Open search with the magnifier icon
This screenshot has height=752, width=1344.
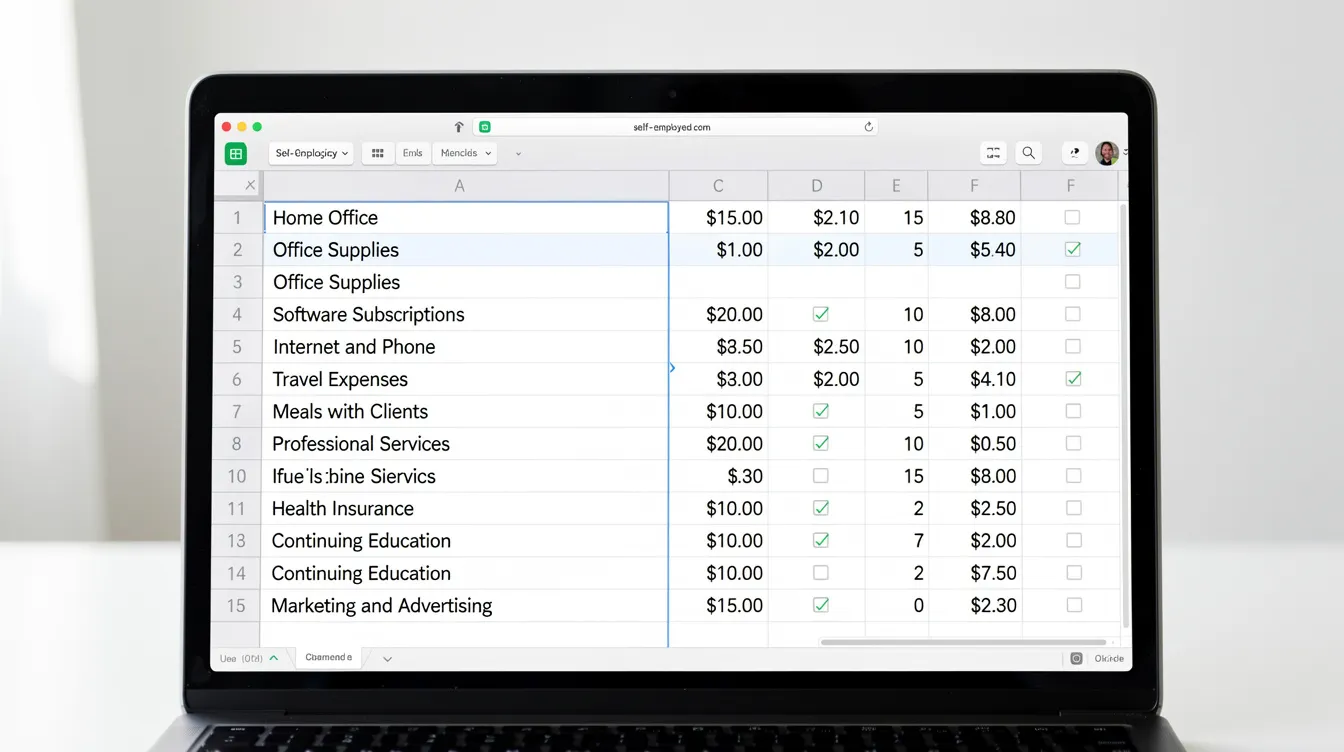tap(1028, 153)
